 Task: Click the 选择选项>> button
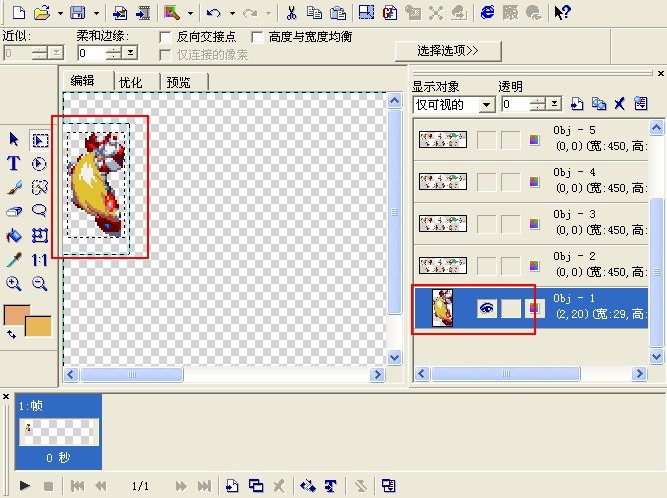pos(448,51)
